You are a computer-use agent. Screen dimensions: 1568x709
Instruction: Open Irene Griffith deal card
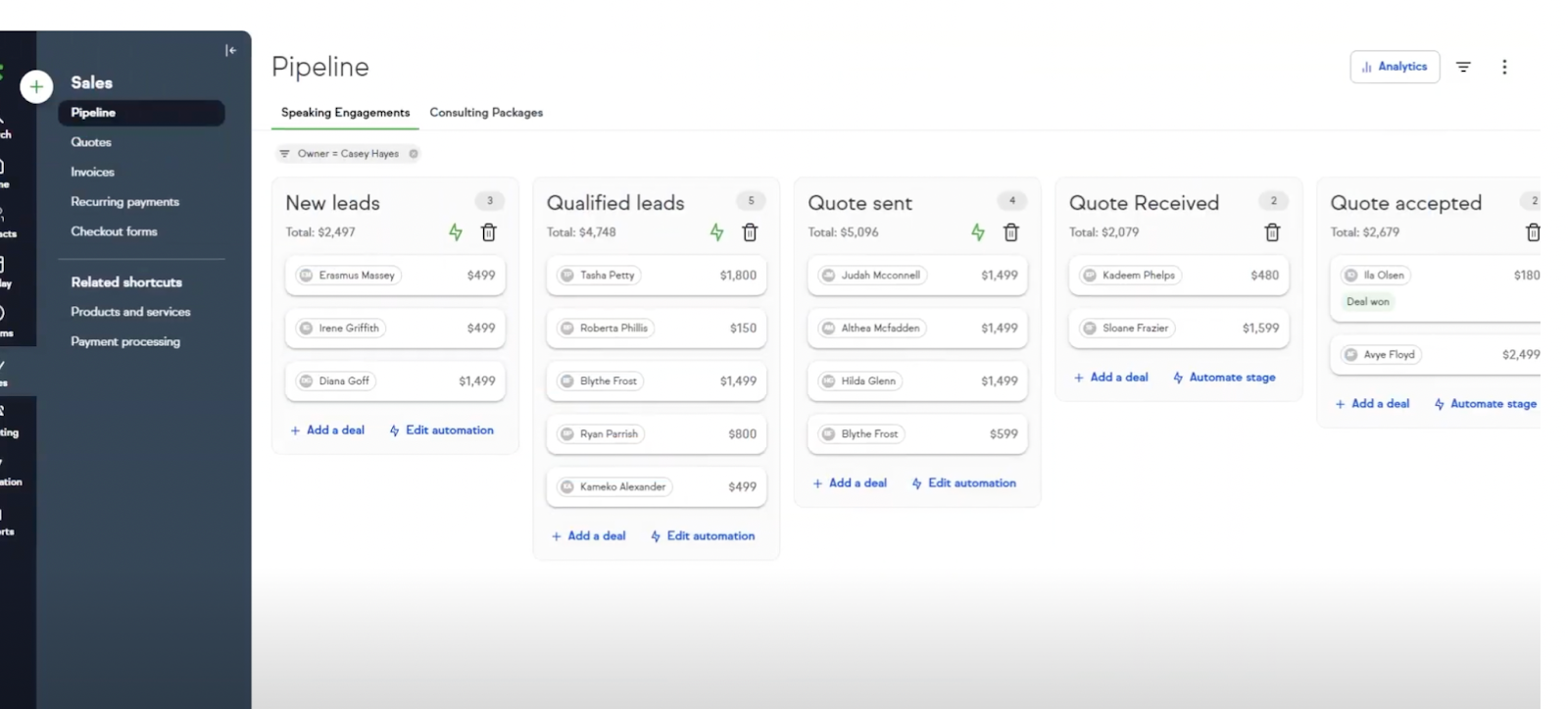click(x=395, y=329)
